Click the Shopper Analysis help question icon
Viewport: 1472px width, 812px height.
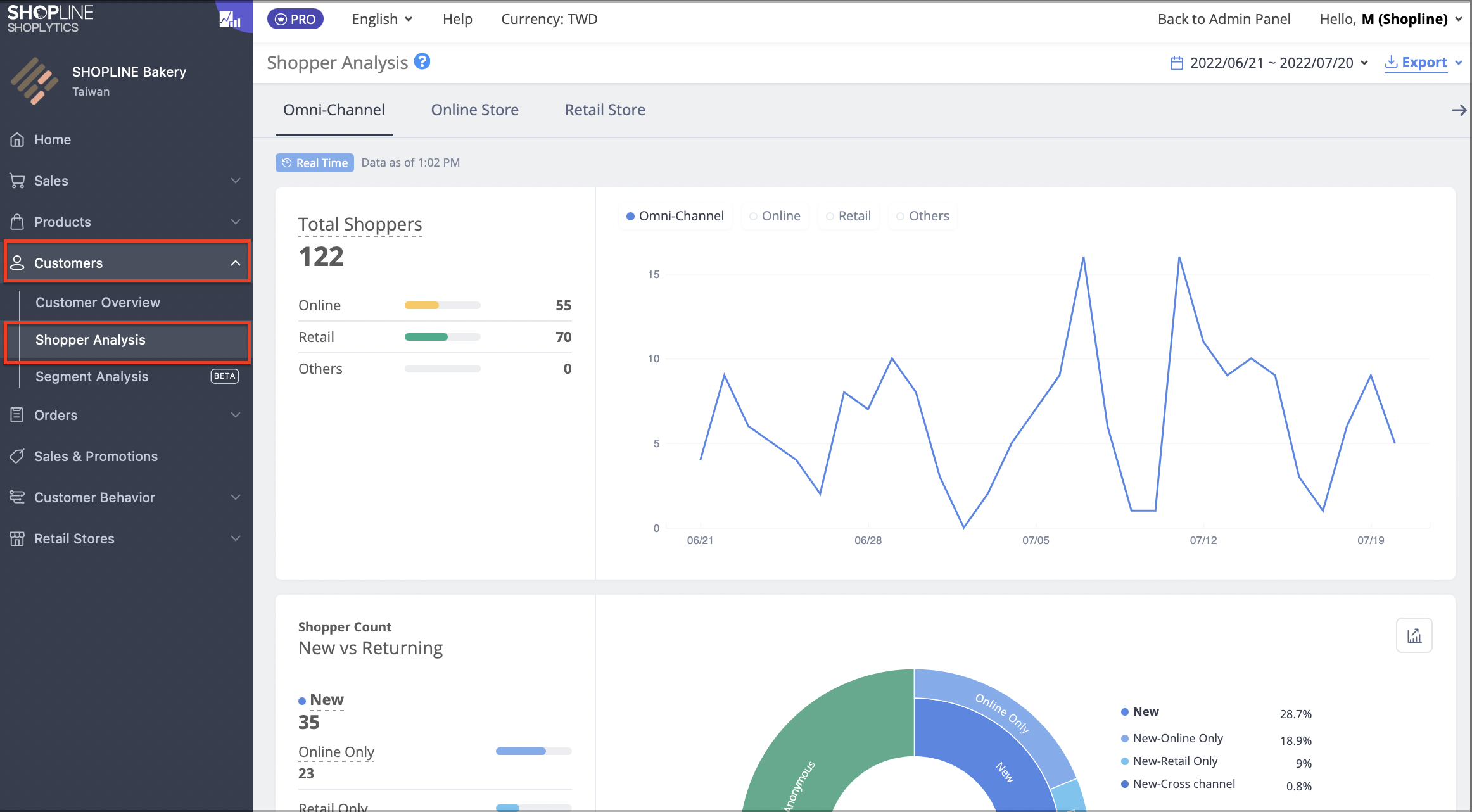pos(422,61)
